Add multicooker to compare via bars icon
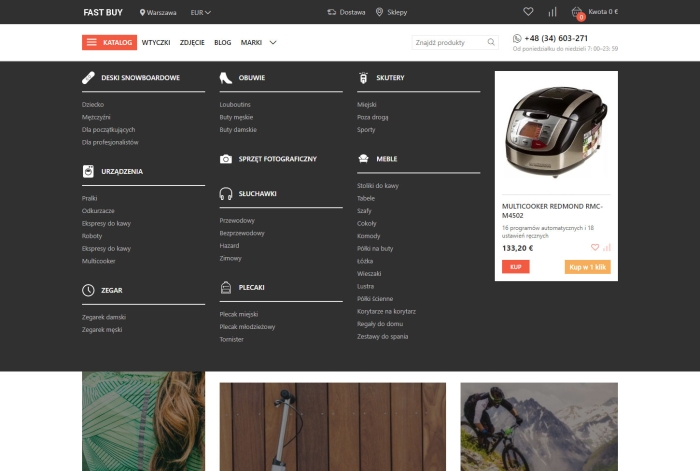This screenshot has height=471, width=700. point(607,247)
